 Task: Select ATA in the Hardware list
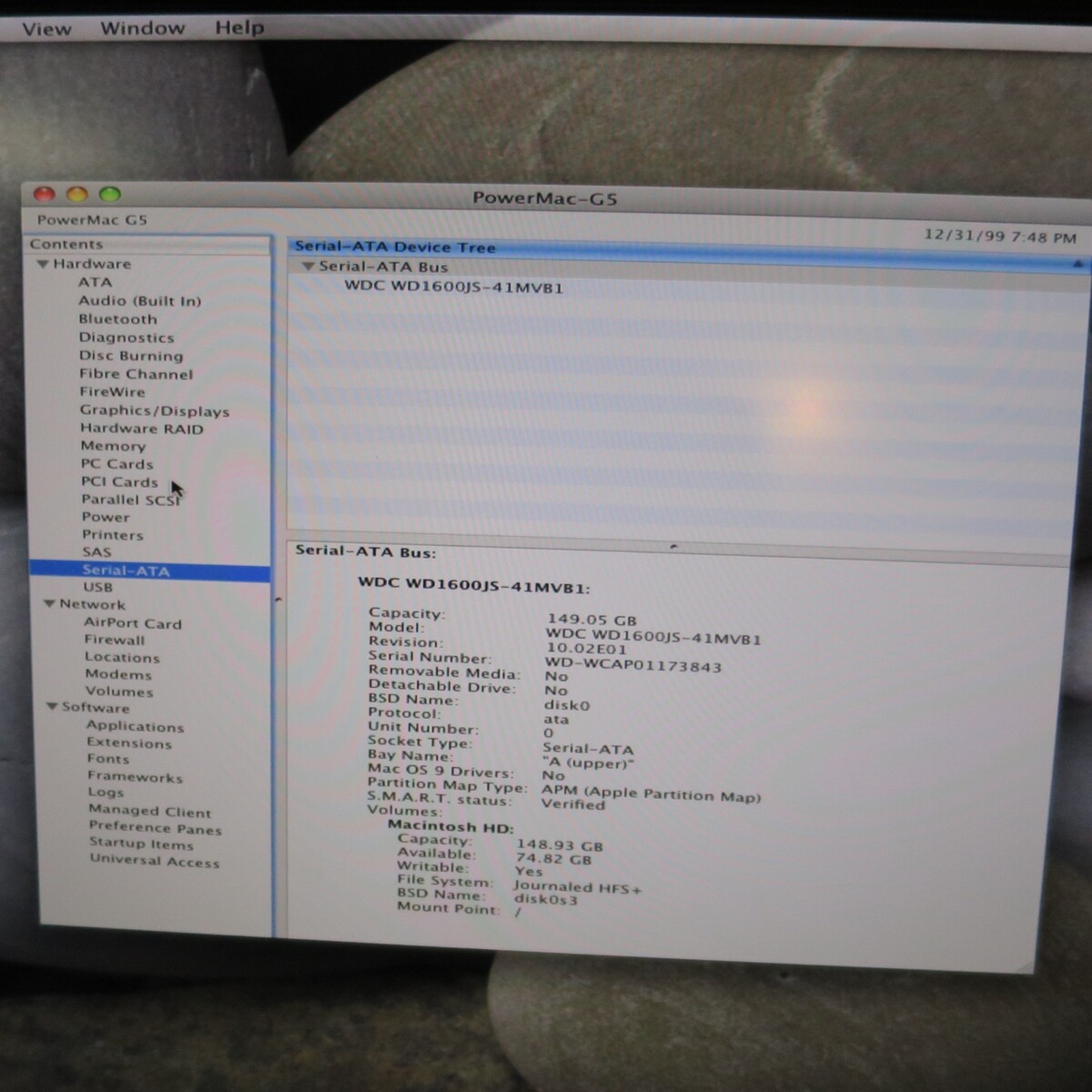click(x=95, y=282)
